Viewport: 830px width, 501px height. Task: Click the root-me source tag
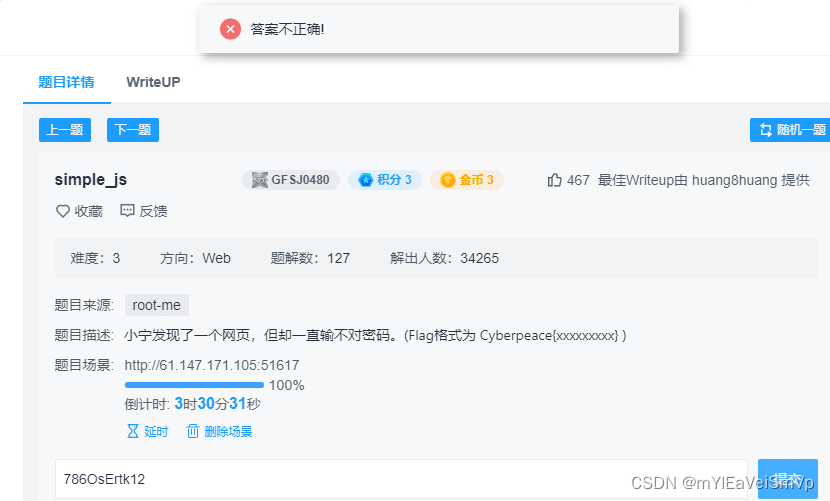point(157,305)
